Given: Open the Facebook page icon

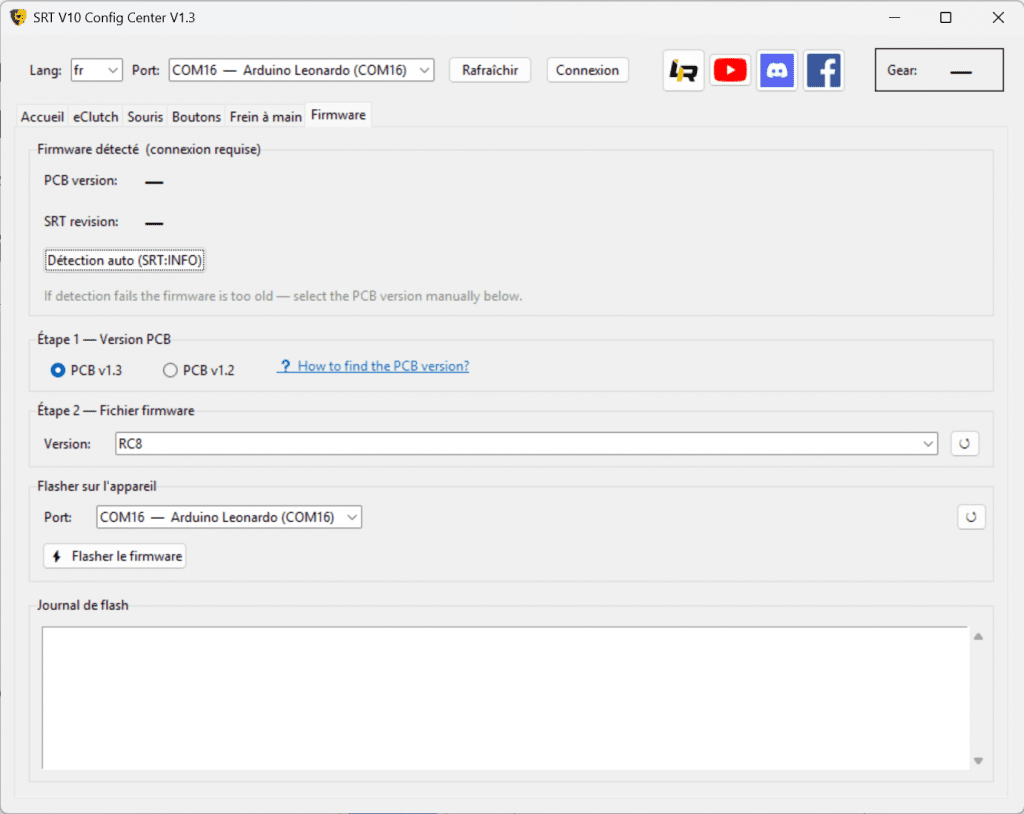Looking at the screenshot, I should coord(824,70).
